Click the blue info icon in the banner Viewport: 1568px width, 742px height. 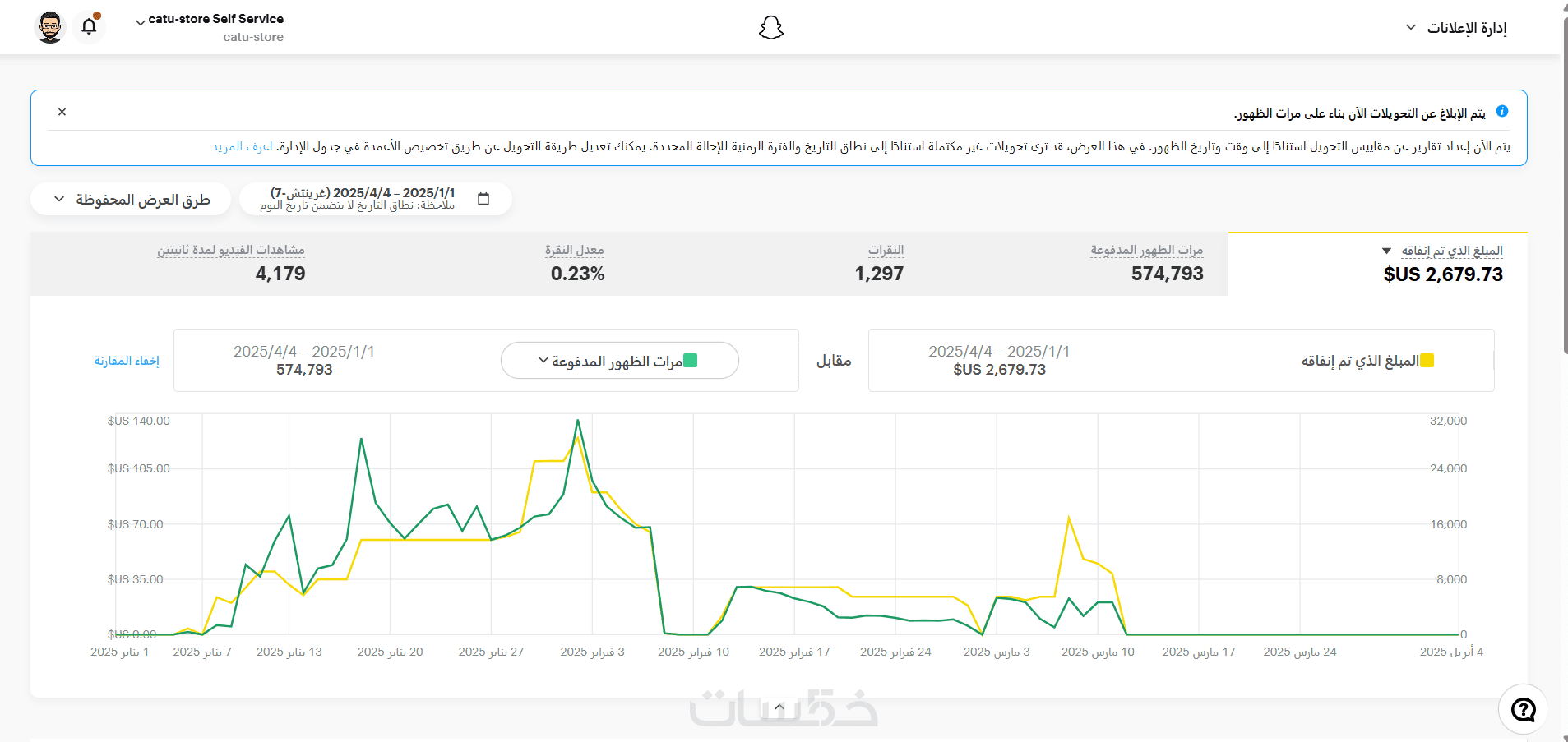(1502, 111)
